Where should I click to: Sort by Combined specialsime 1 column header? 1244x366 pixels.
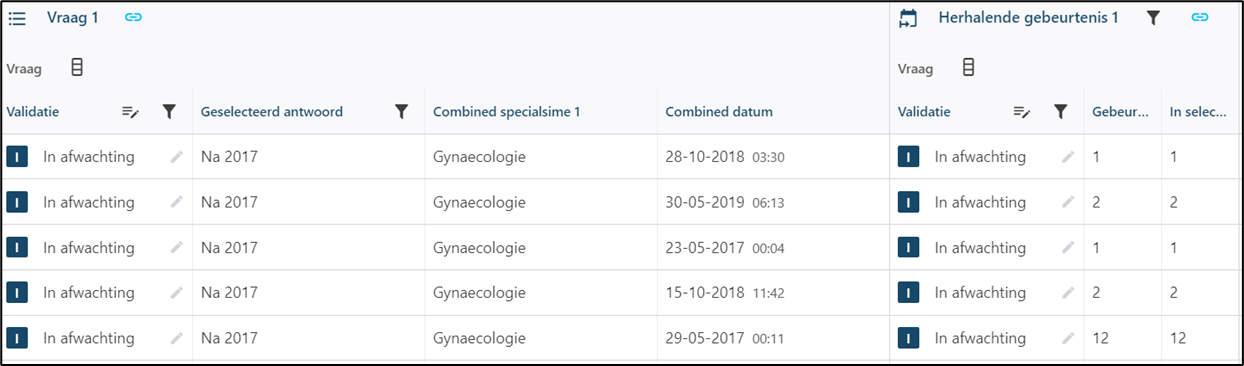point(507,112)
